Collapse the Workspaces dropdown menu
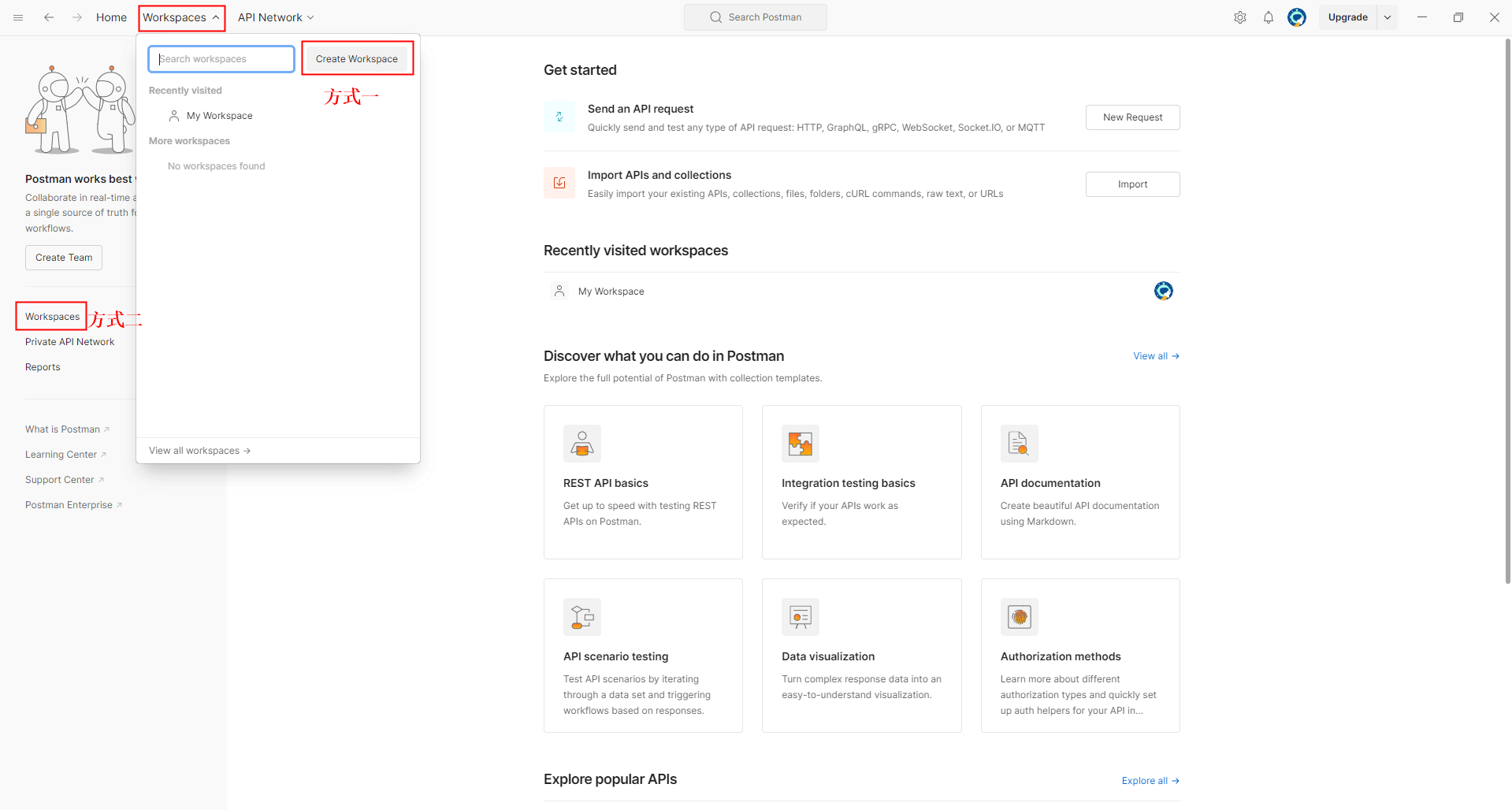This screenshot has height=810, width=1512. click(x=181, y=17)
